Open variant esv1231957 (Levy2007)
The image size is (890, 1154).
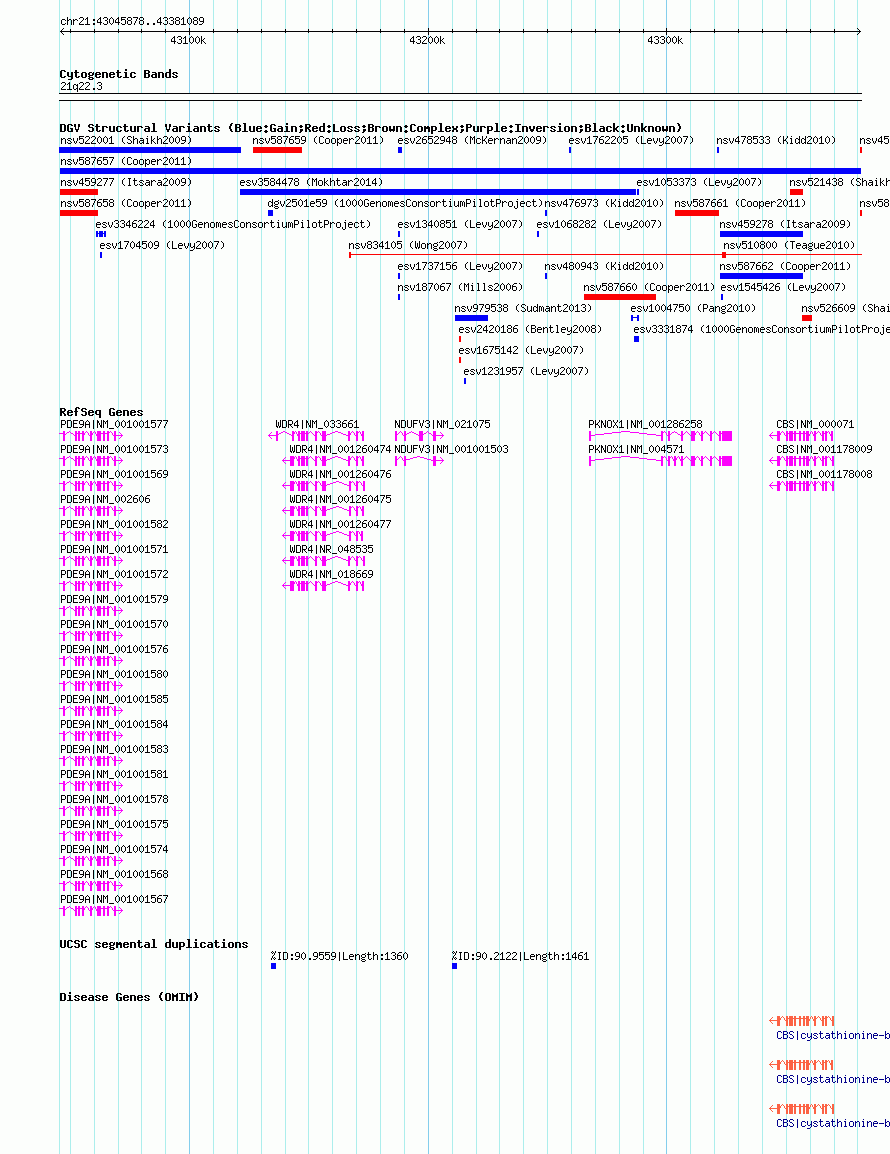pos(526,371)
